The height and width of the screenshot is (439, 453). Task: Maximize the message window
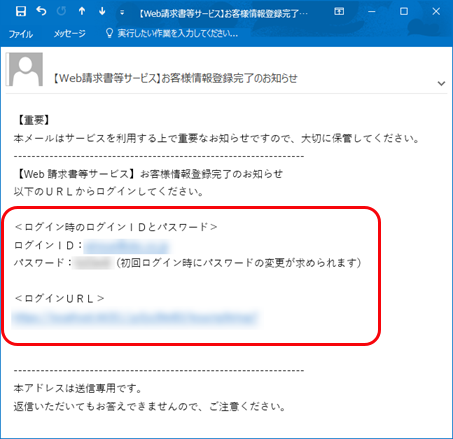(404, 12)
